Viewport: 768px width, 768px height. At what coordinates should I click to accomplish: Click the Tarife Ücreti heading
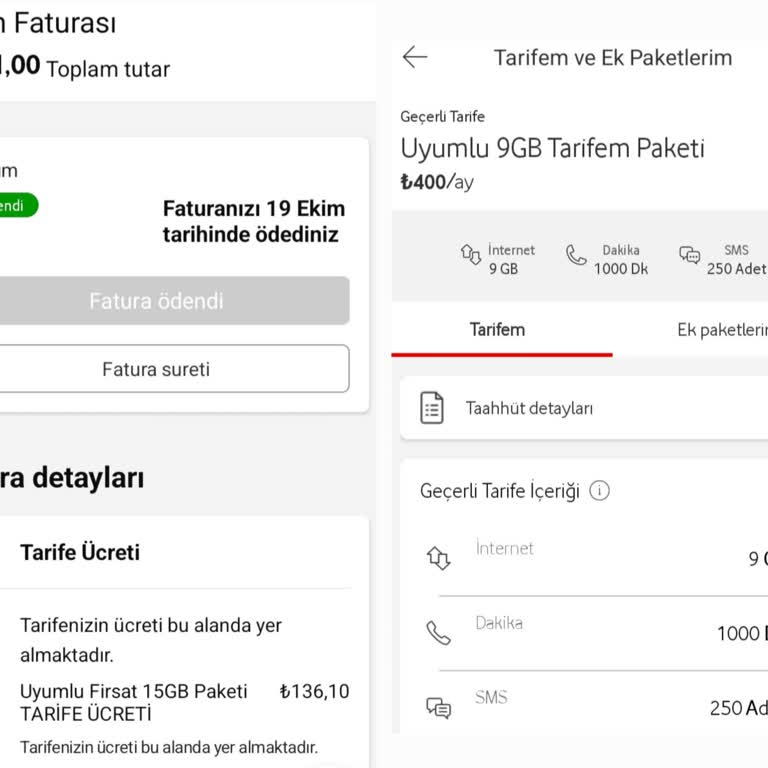80,552
